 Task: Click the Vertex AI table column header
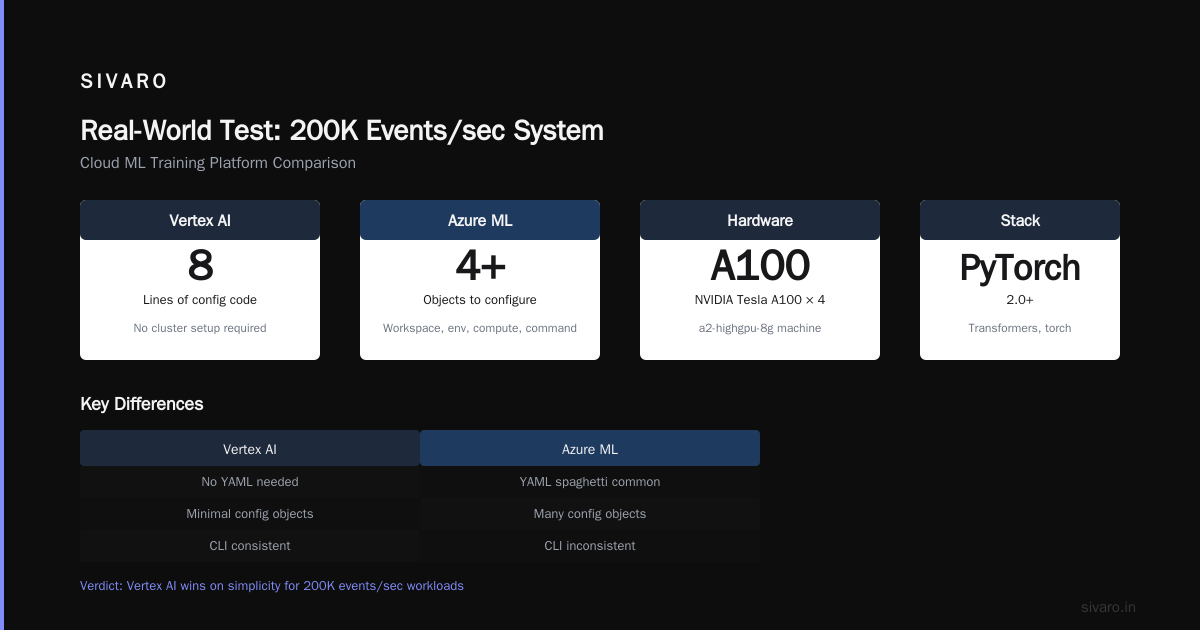tap(250, 448)
